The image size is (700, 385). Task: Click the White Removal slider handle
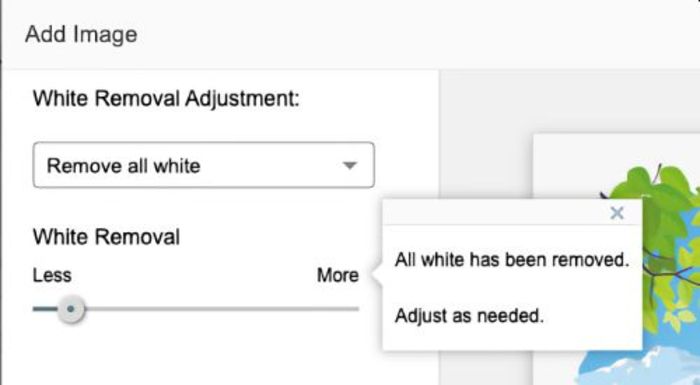click(x=71, y=309)
